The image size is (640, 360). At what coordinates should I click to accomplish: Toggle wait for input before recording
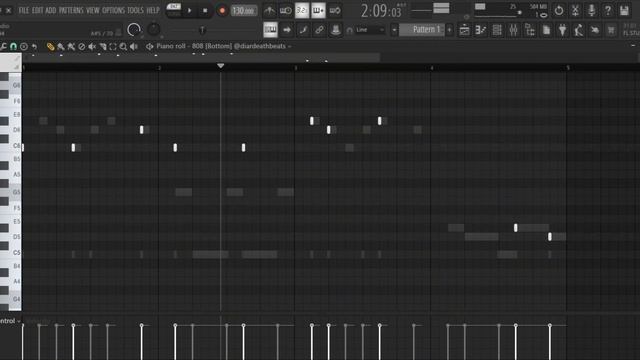click(285, 10)
